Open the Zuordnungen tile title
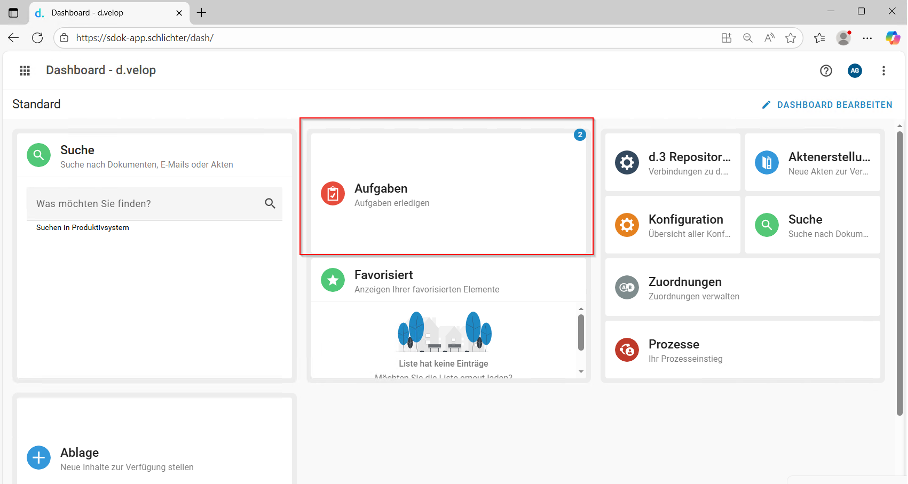The width and height of the screenshot is (908, 484). click(684, 282)
